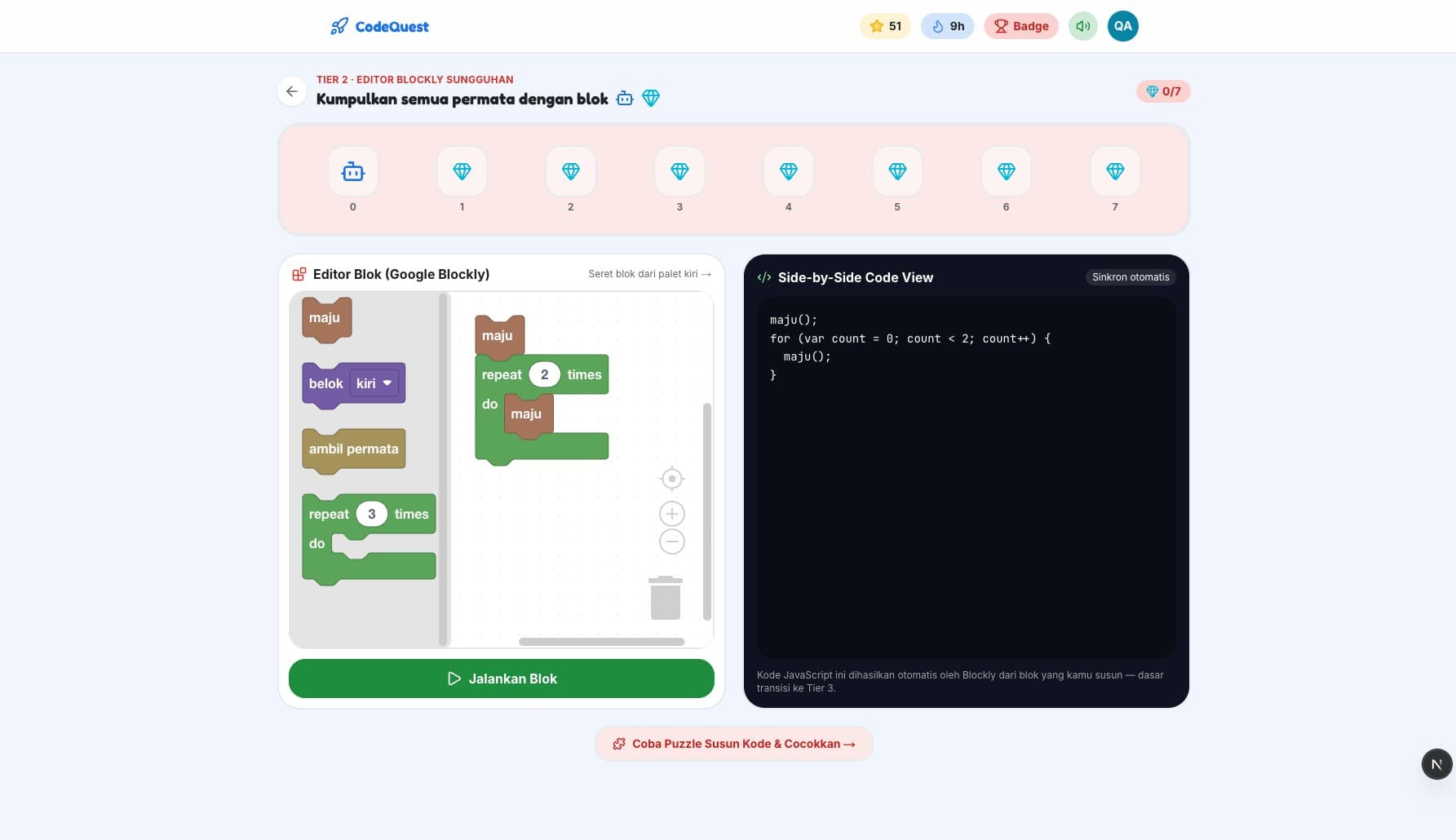Click the TIER 2 · EDITOR BLOCKLY SUNGGUHAN label
1456x840 pixels.
pos(415,79)
